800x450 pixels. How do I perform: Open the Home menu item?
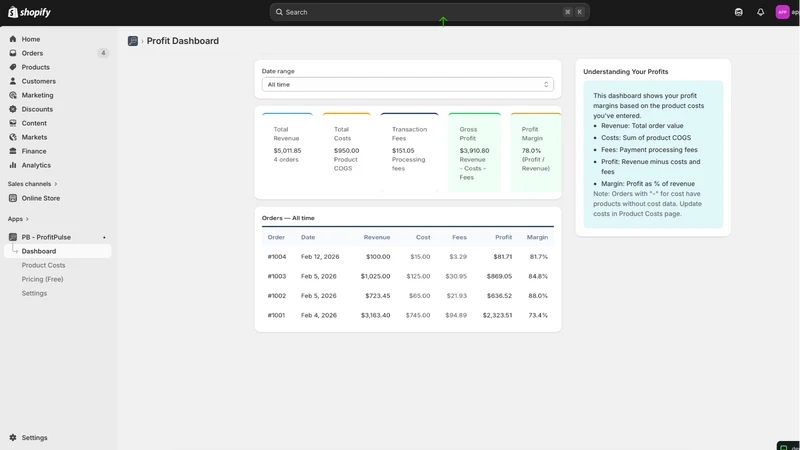point(31,39)
